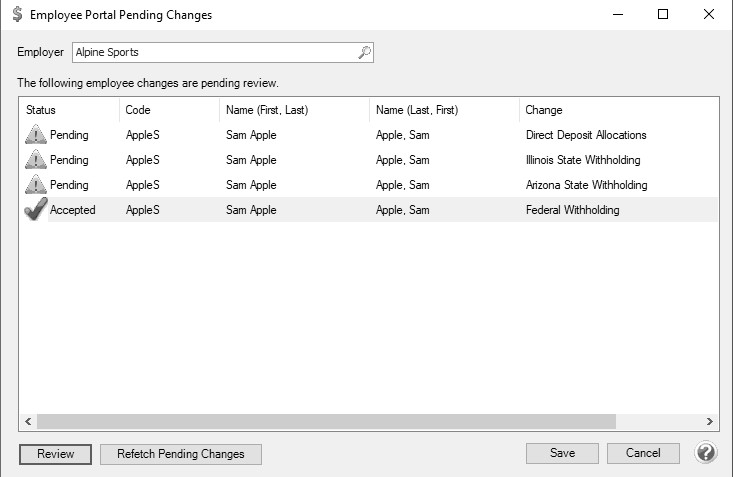The height and width of the screenshot is (477, 733).
Task: Click warning icon beside Illinois State Withholding row
Action: coord(36,160)
